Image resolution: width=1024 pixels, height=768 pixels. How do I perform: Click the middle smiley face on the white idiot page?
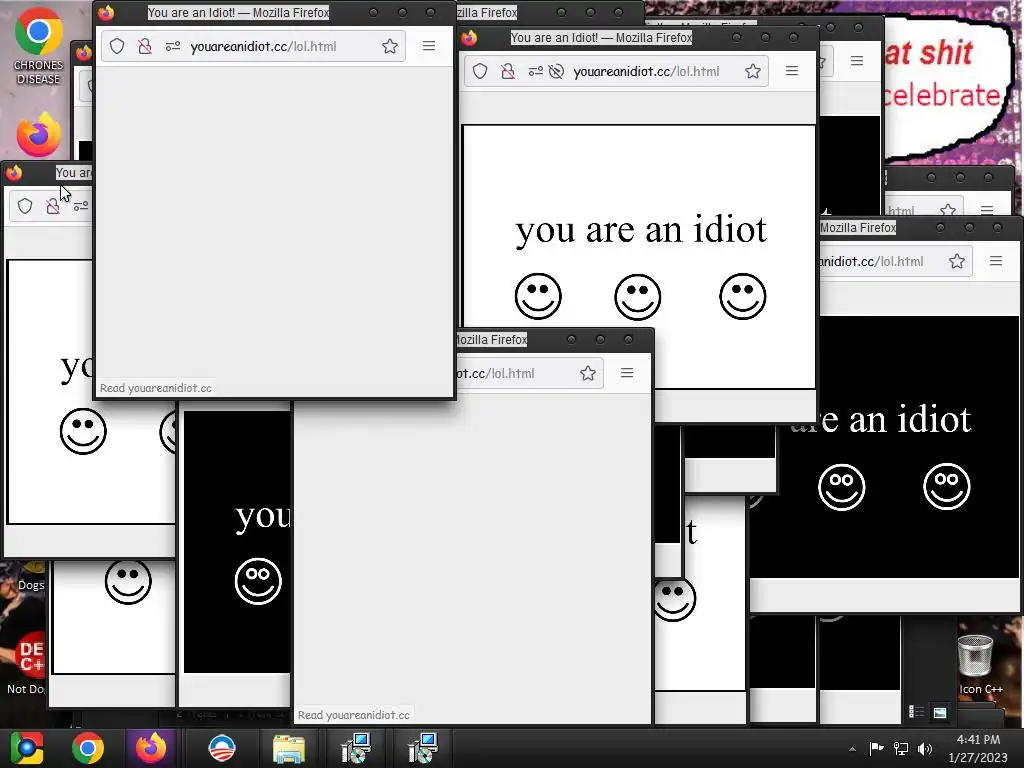(638, 297)
